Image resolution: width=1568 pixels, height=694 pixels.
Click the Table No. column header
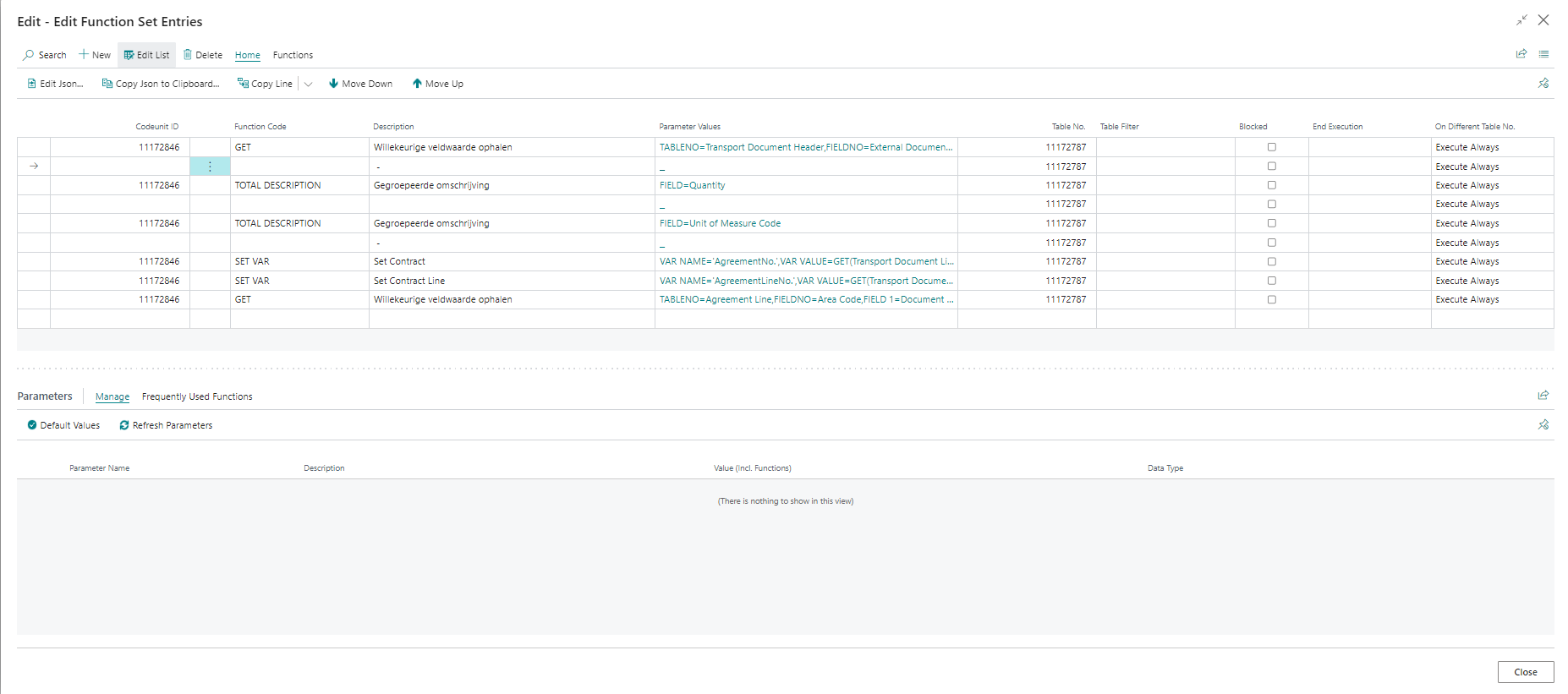tap(1068, 127)
